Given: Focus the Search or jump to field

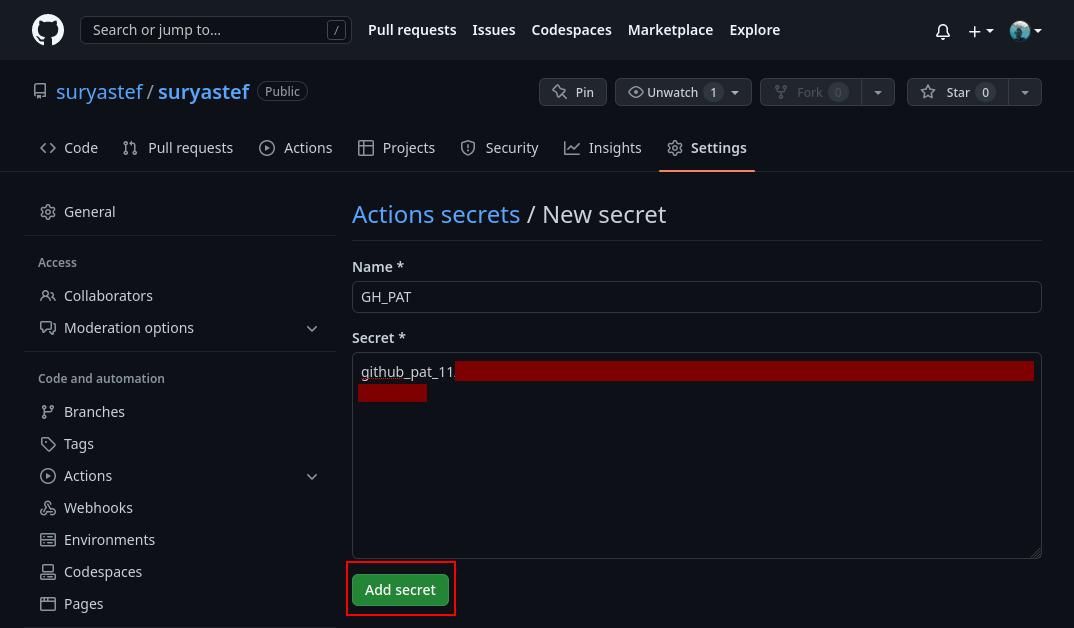Looking at the screenshot, I should point(216,30).
